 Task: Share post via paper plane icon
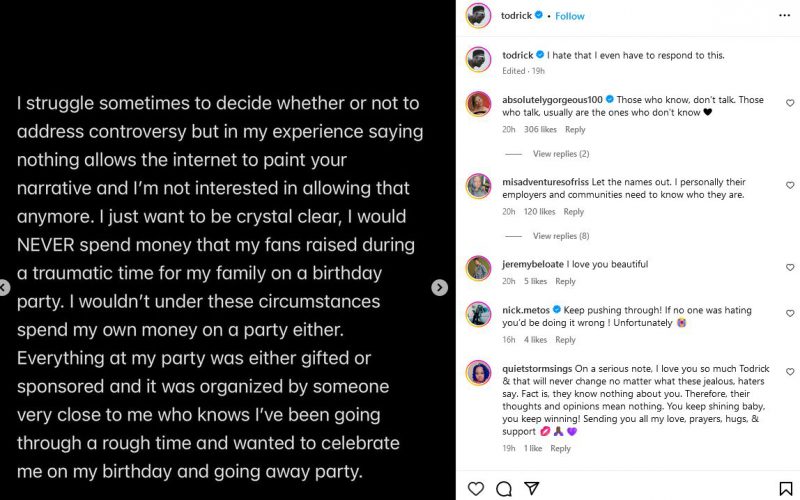click(x=532, y=488)
